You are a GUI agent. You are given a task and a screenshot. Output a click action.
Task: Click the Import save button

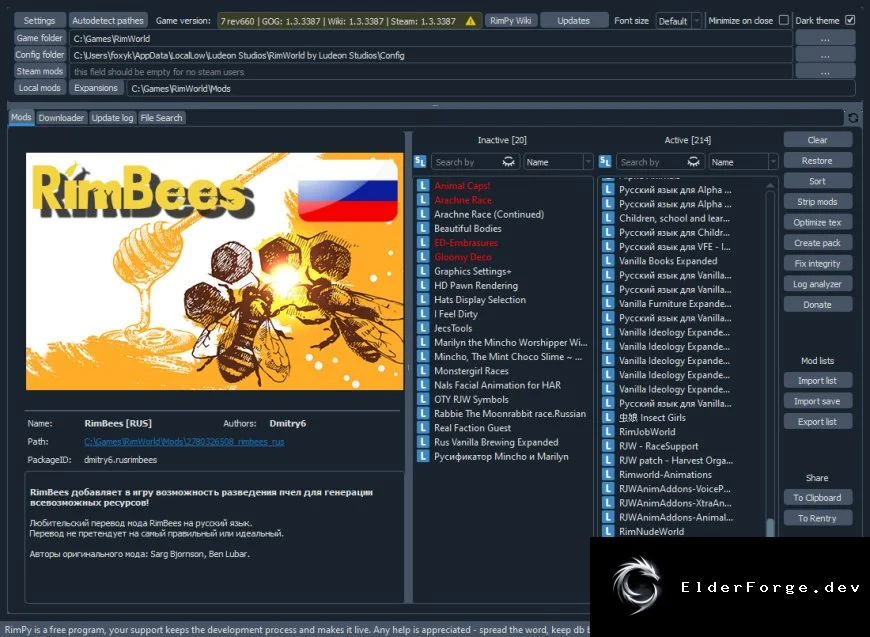[x=817, y=401]
